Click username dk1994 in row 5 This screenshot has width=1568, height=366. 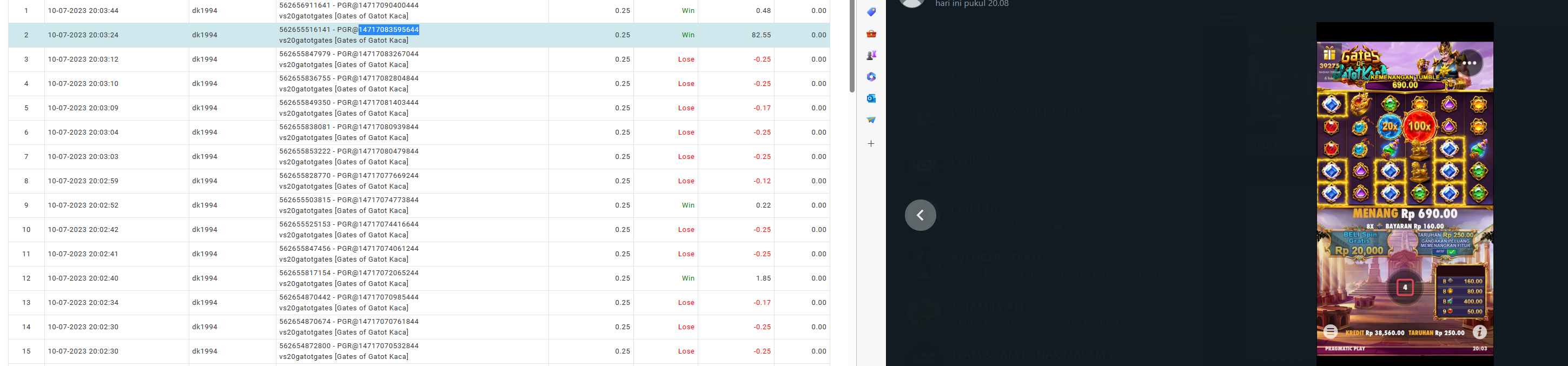(204, 108)
